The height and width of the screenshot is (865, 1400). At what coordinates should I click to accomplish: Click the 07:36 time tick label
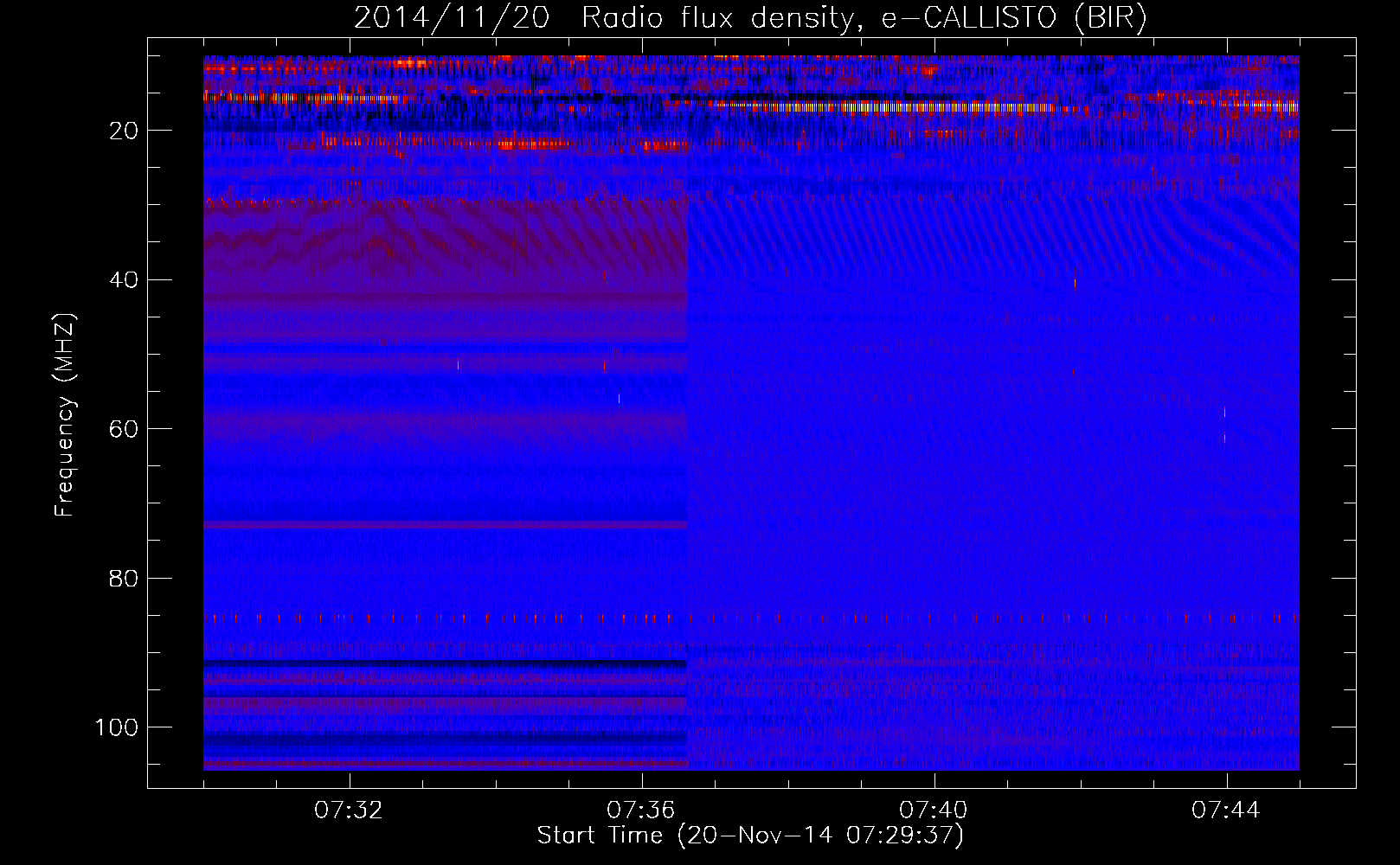(642, 811)
